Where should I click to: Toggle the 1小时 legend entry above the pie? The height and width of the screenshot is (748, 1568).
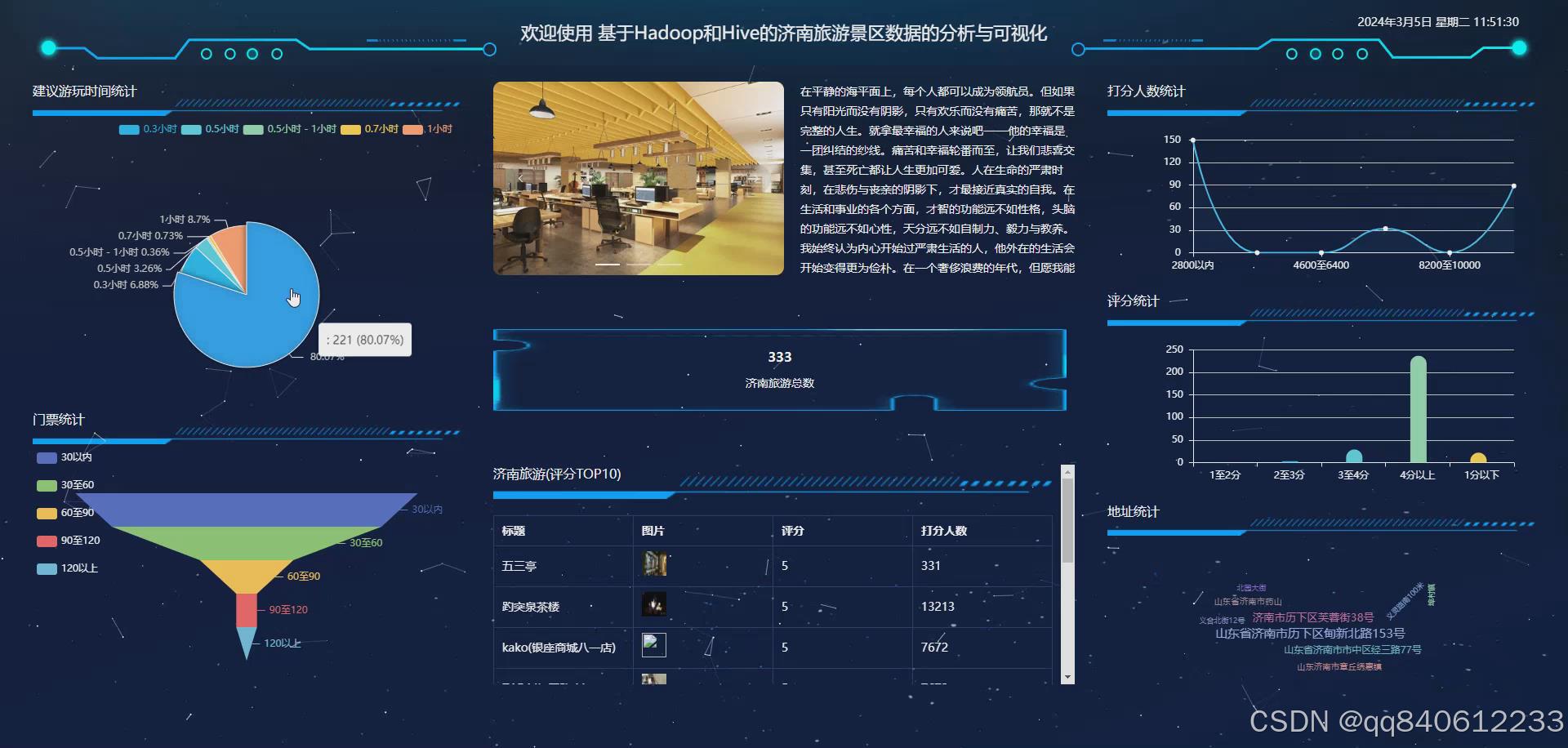click(427, 129)
